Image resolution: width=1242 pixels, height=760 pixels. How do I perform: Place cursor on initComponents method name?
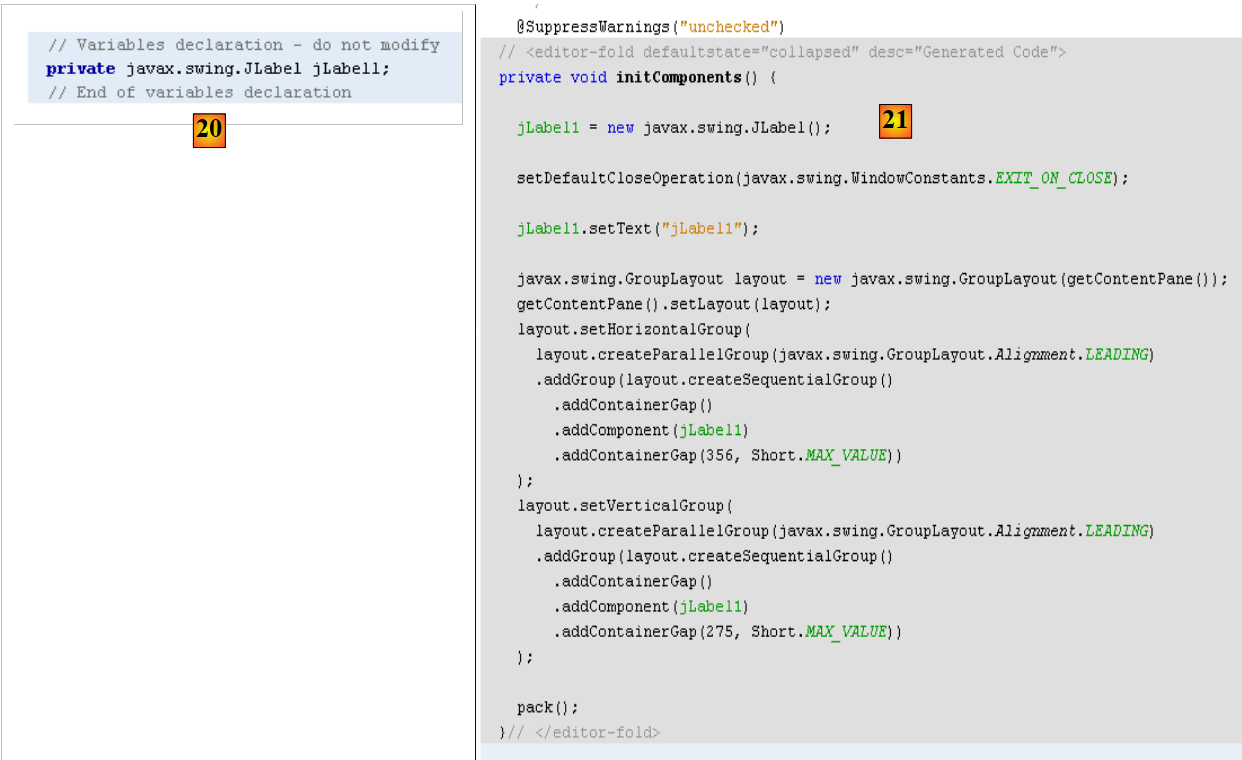click(678, 77)
